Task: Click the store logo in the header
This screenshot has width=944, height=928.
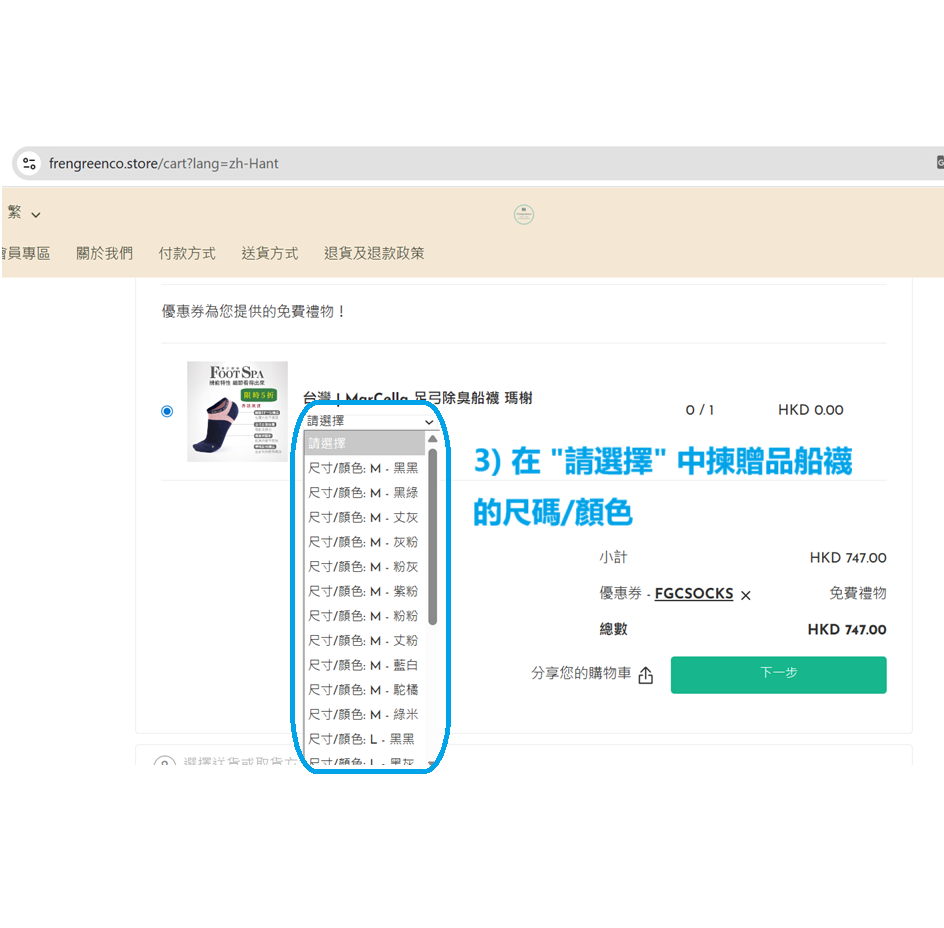Action: [523, 214]
